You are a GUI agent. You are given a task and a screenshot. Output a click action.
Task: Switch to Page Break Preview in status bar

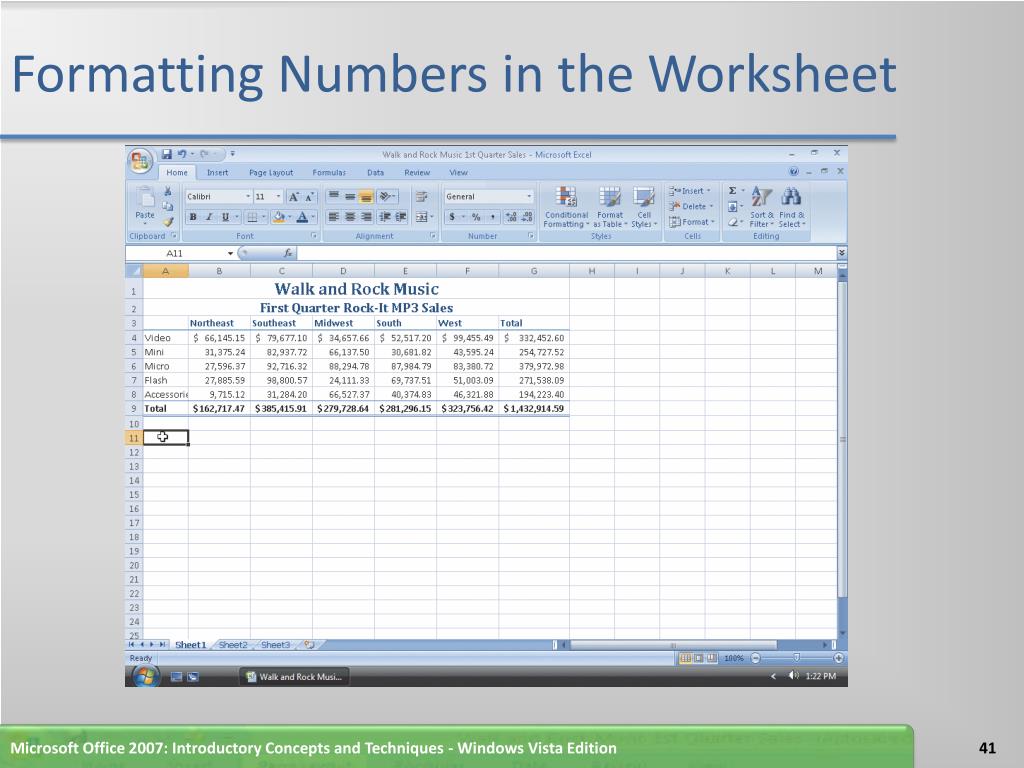(x=712, y=658)
